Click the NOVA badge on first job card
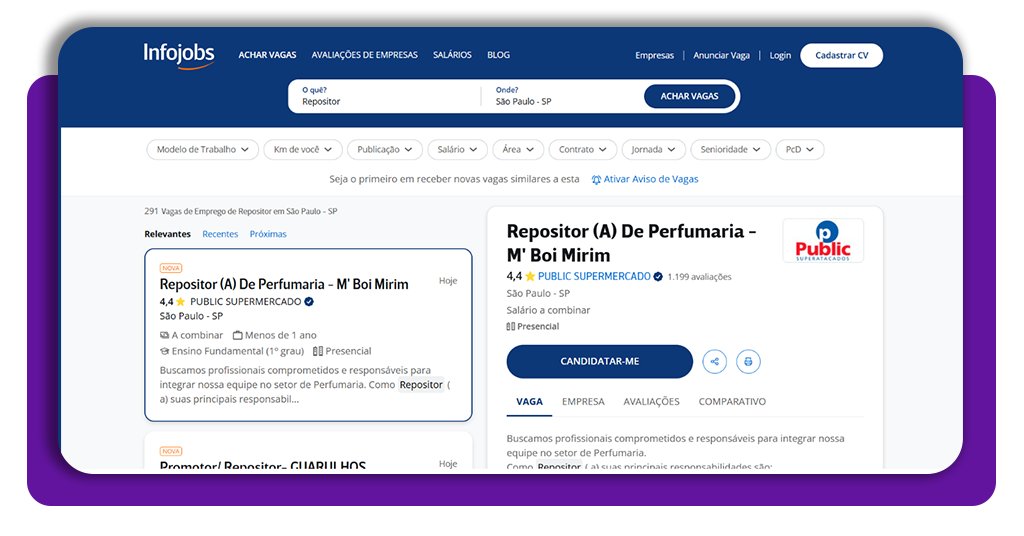The width and height of the screenshot is (1024, 536). [171, 268]
